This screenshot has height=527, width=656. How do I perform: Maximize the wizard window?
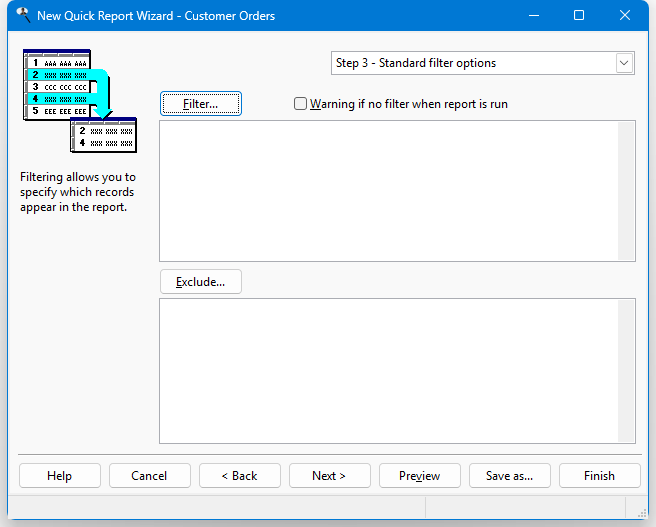click(x=579, y=16)
